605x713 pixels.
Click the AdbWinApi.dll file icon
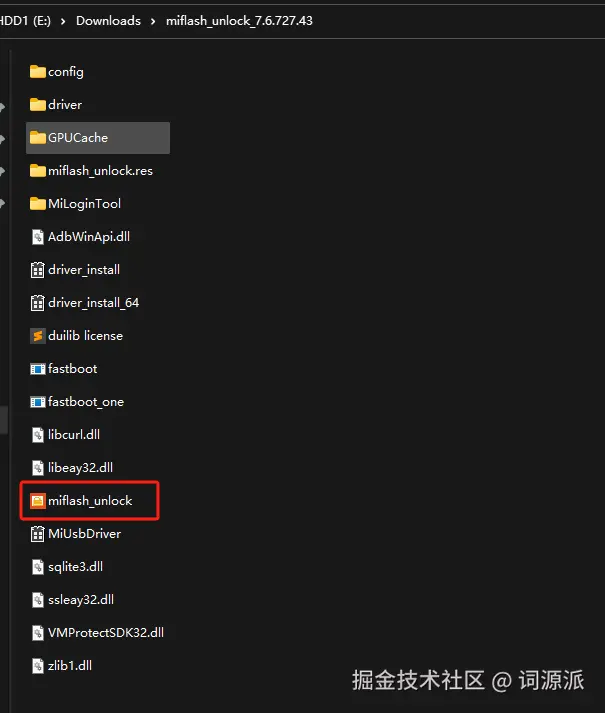(x=38, y=236)
